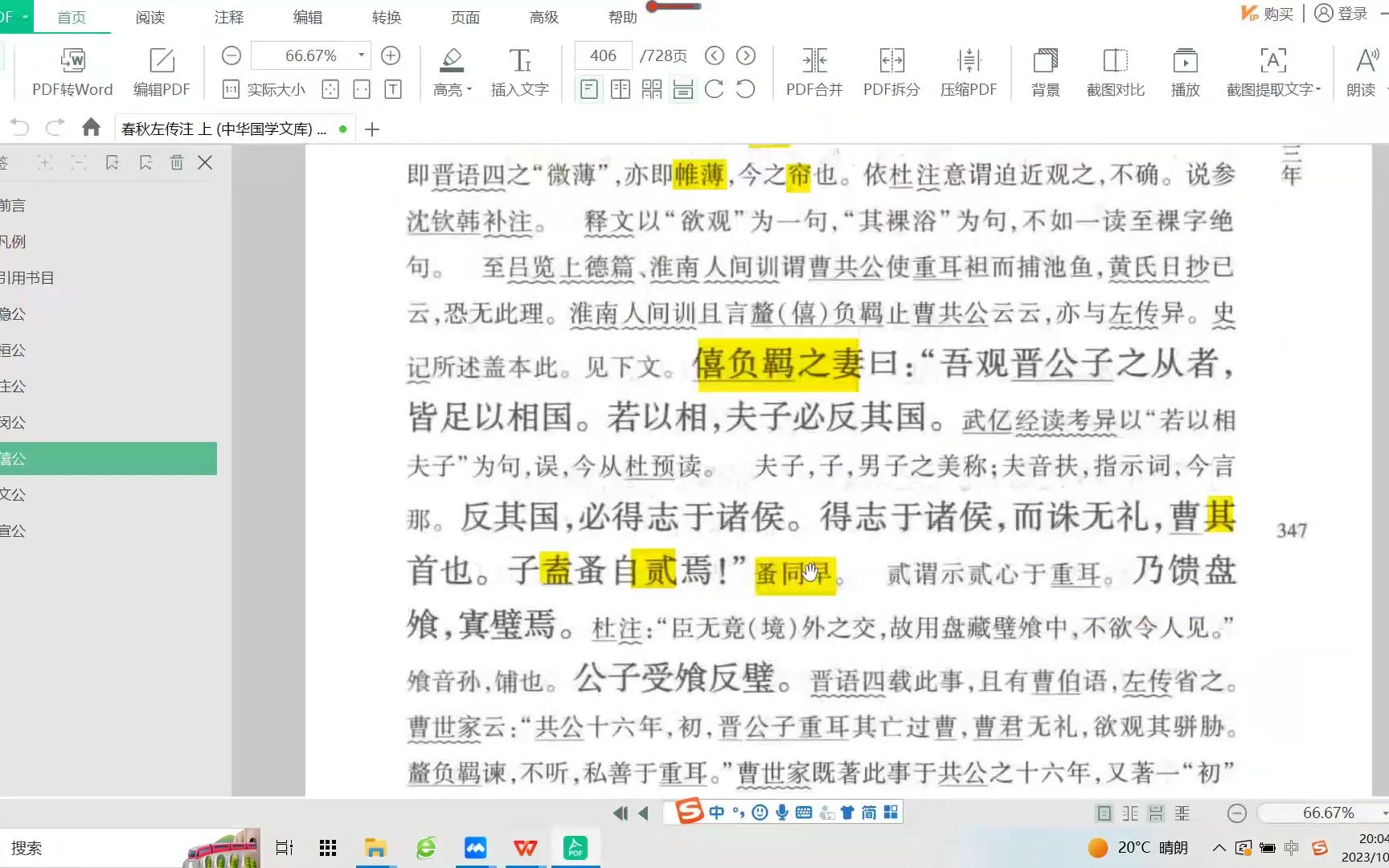Viewport: 1389px width, 868px height.
Task: Open 截图对比 comparison tool
Action: pyautogui.click(x=1116, y=72)
